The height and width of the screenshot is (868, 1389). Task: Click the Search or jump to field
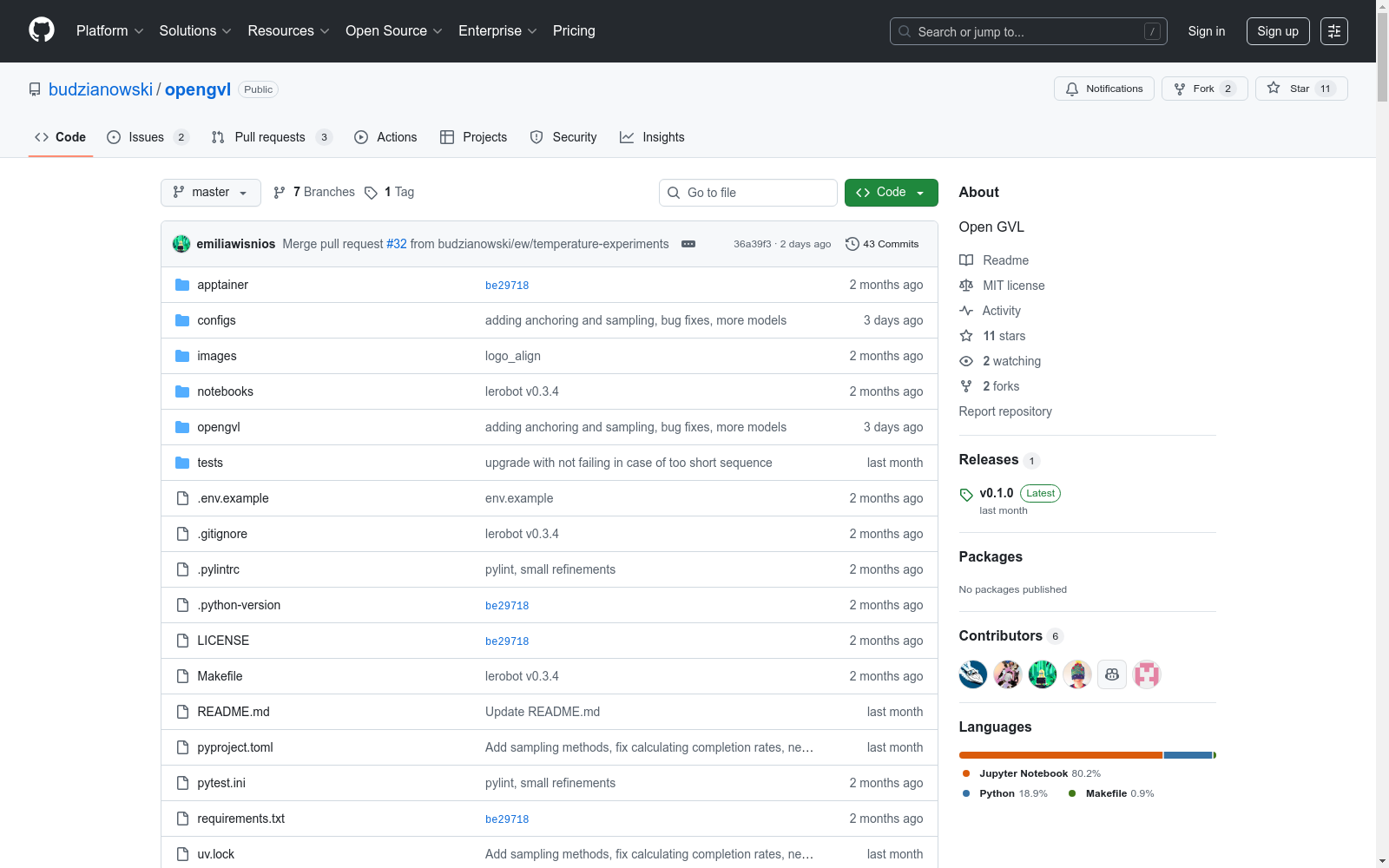(x=1029, y=31)
